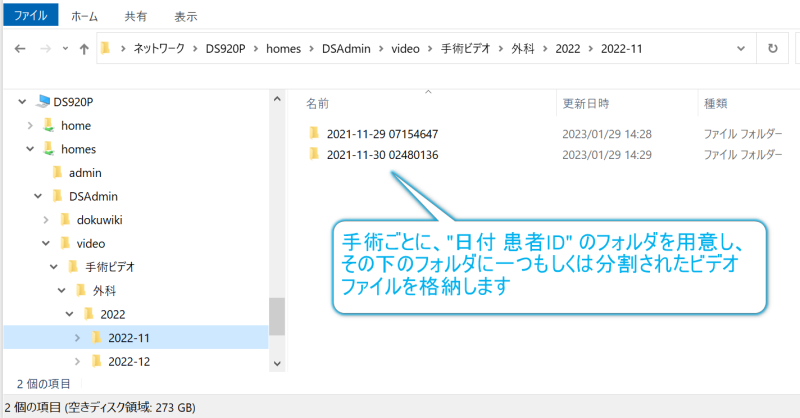Open the recent locations chevron

click(65, 48)
